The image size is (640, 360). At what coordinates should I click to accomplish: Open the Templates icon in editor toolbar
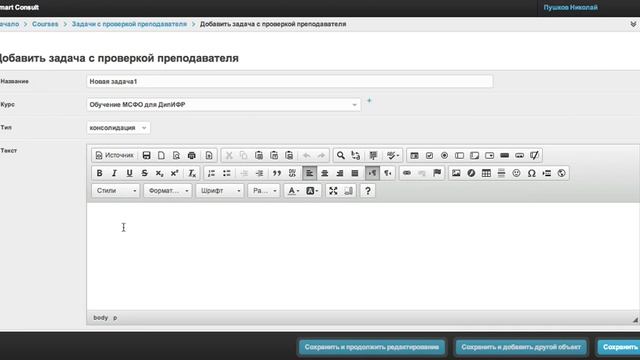pos(209,156)
